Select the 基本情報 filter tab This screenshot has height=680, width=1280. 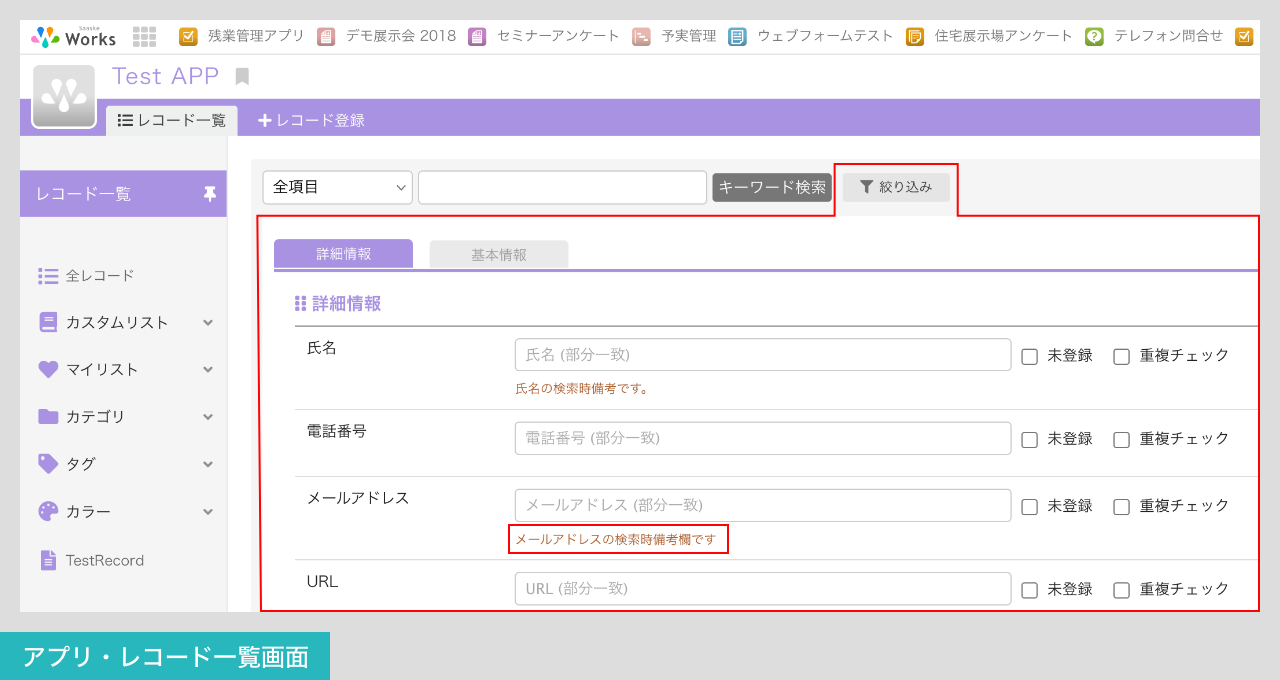point(499,255)
